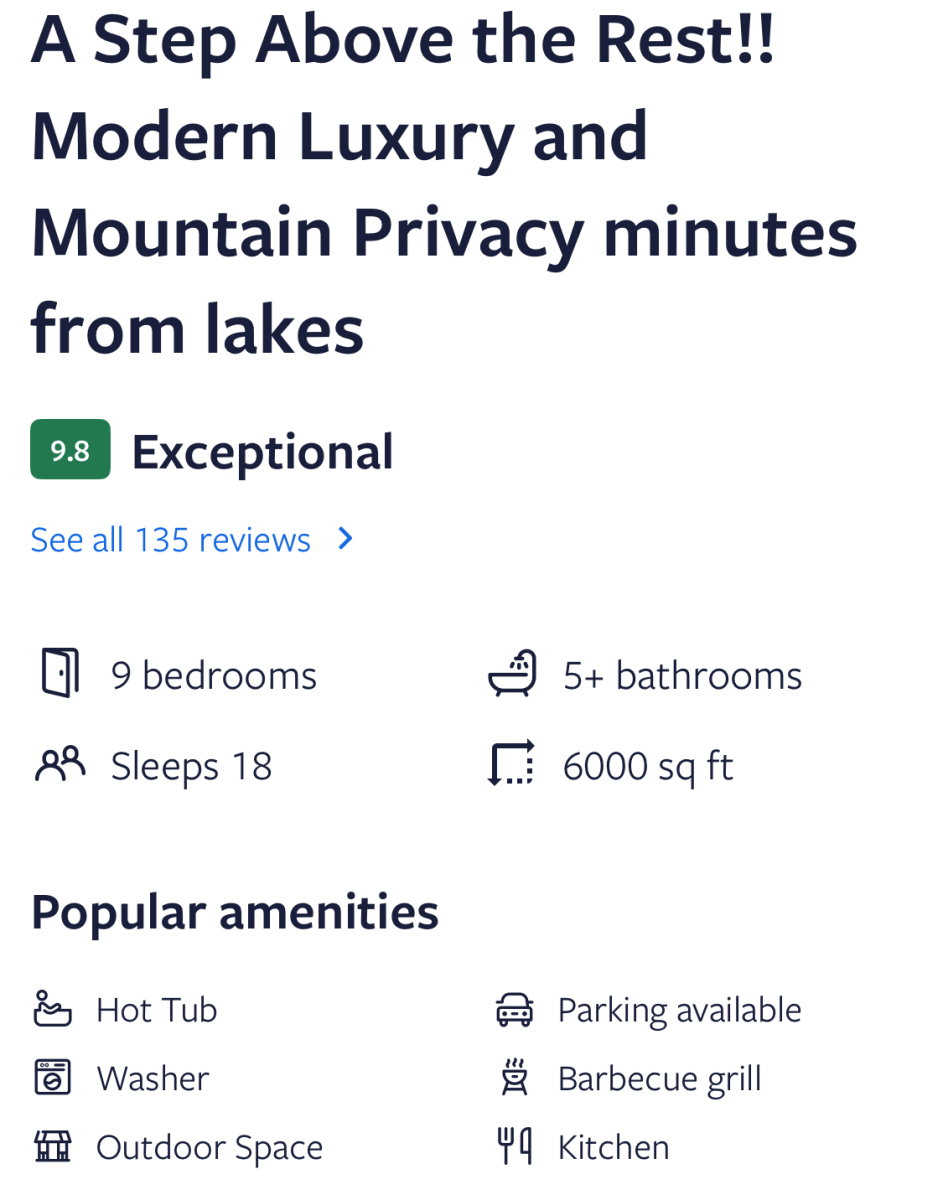Image resolution: width=943 pixels, height=1200 pixels.
Task: Select the Exceptional rating label
Action: [x=263, y=452]
